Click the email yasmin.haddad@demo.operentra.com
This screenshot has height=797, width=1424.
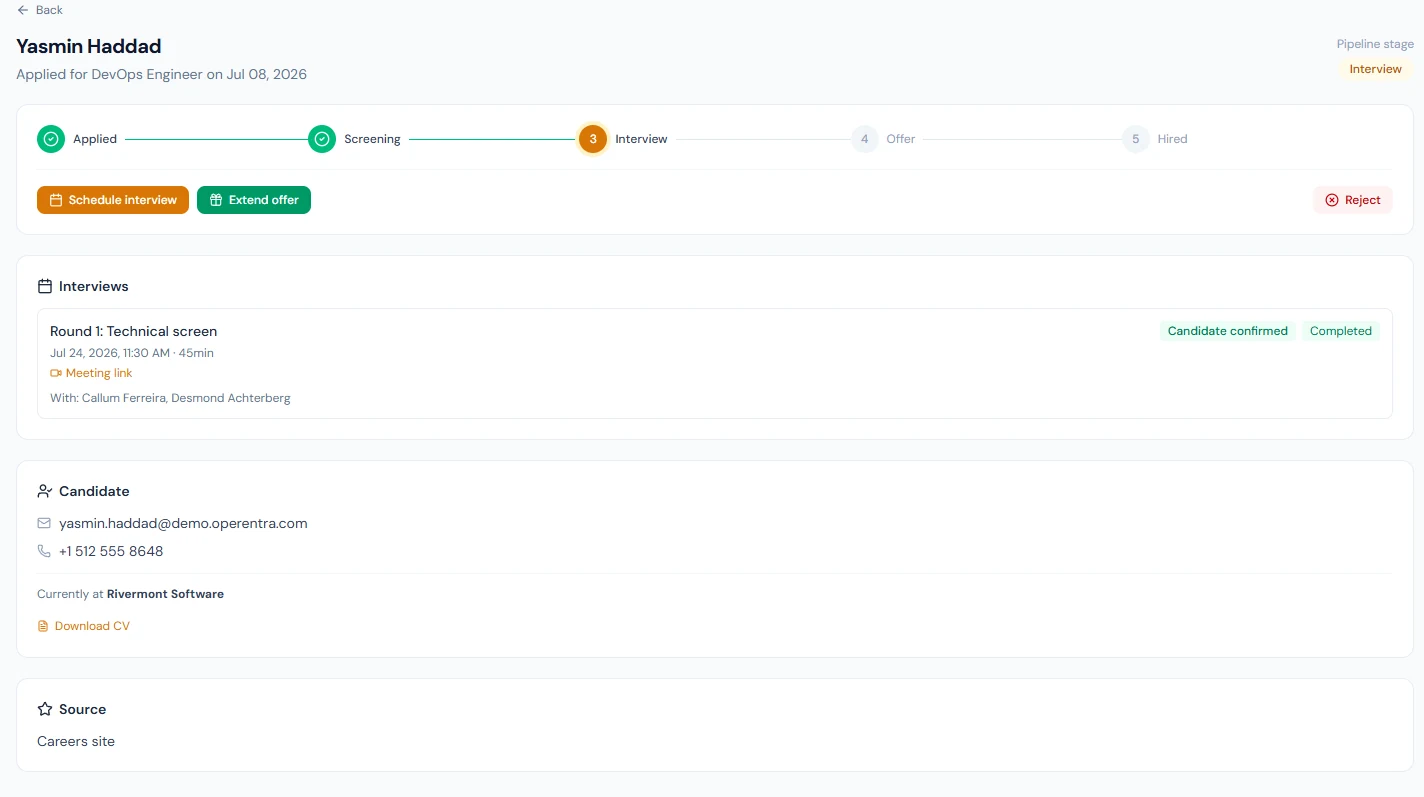(x=183, y=523)
